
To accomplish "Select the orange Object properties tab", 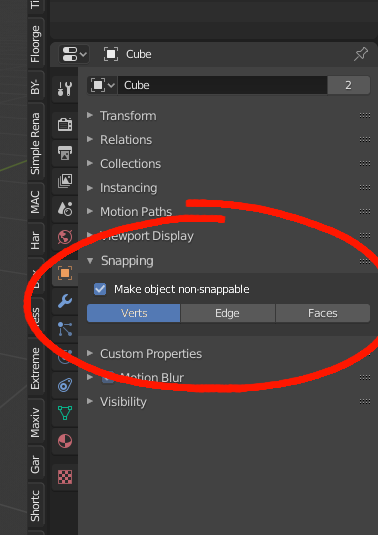I will [64, 273].
